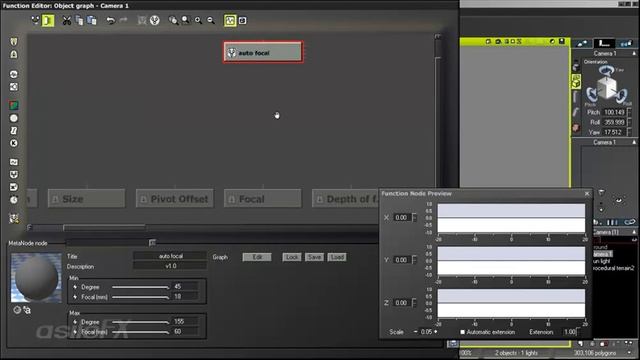Viewport: 640px width, 360px height.
Task: Click the Save button next to Lock
Action: 314,257
